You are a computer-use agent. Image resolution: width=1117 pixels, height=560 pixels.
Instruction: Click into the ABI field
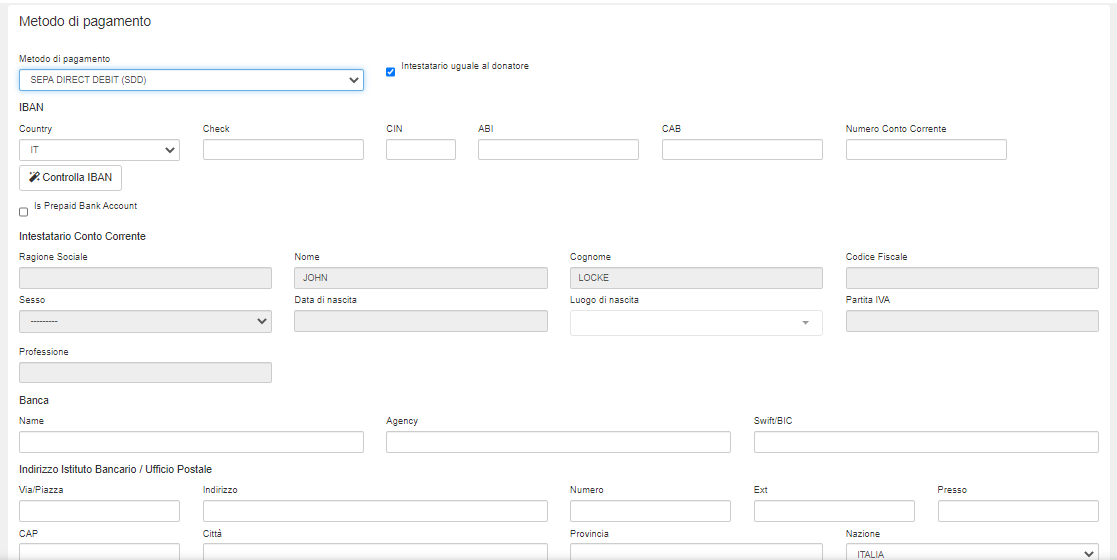[558, 150]
